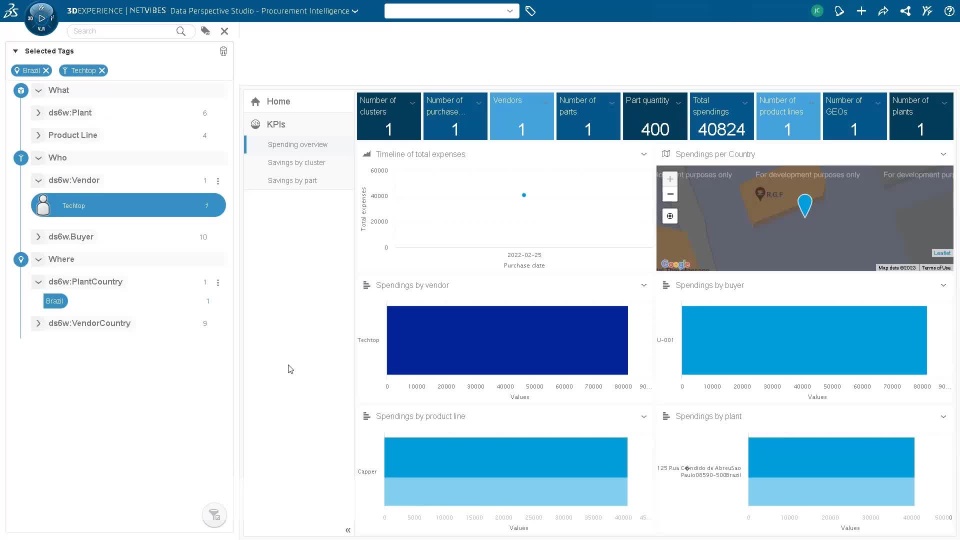The image size is (960, 540).
Task: Open ds6w:Vendor options menu
Action: click(218, 181)
